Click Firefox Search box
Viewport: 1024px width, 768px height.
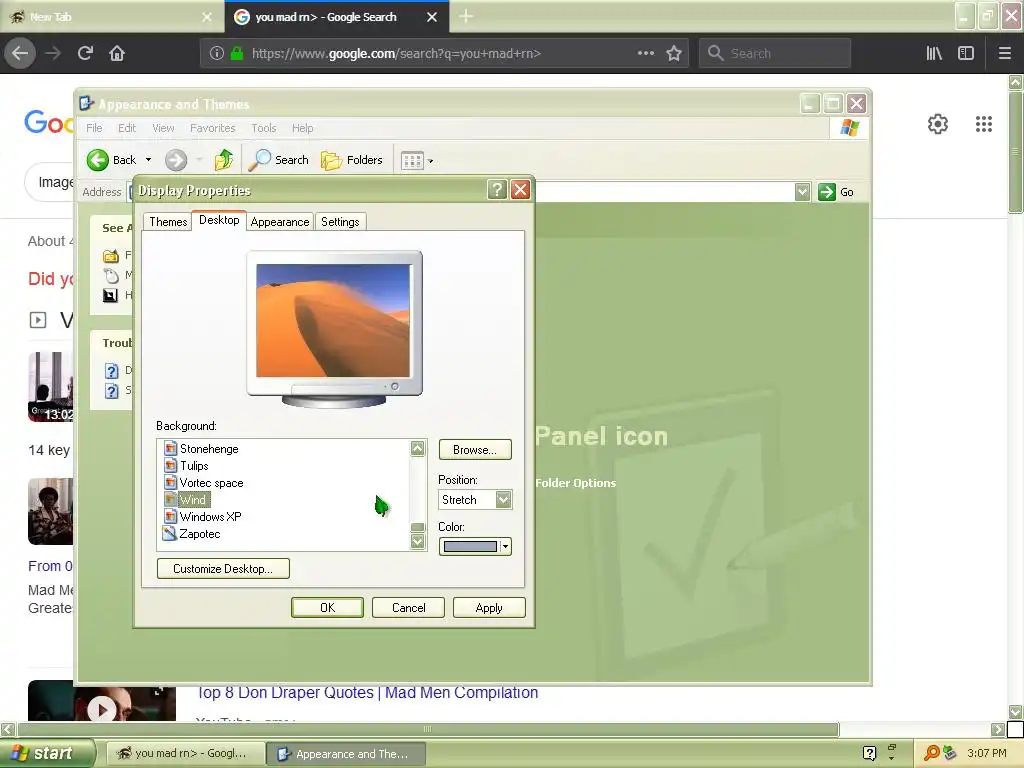tap(775, 54)
